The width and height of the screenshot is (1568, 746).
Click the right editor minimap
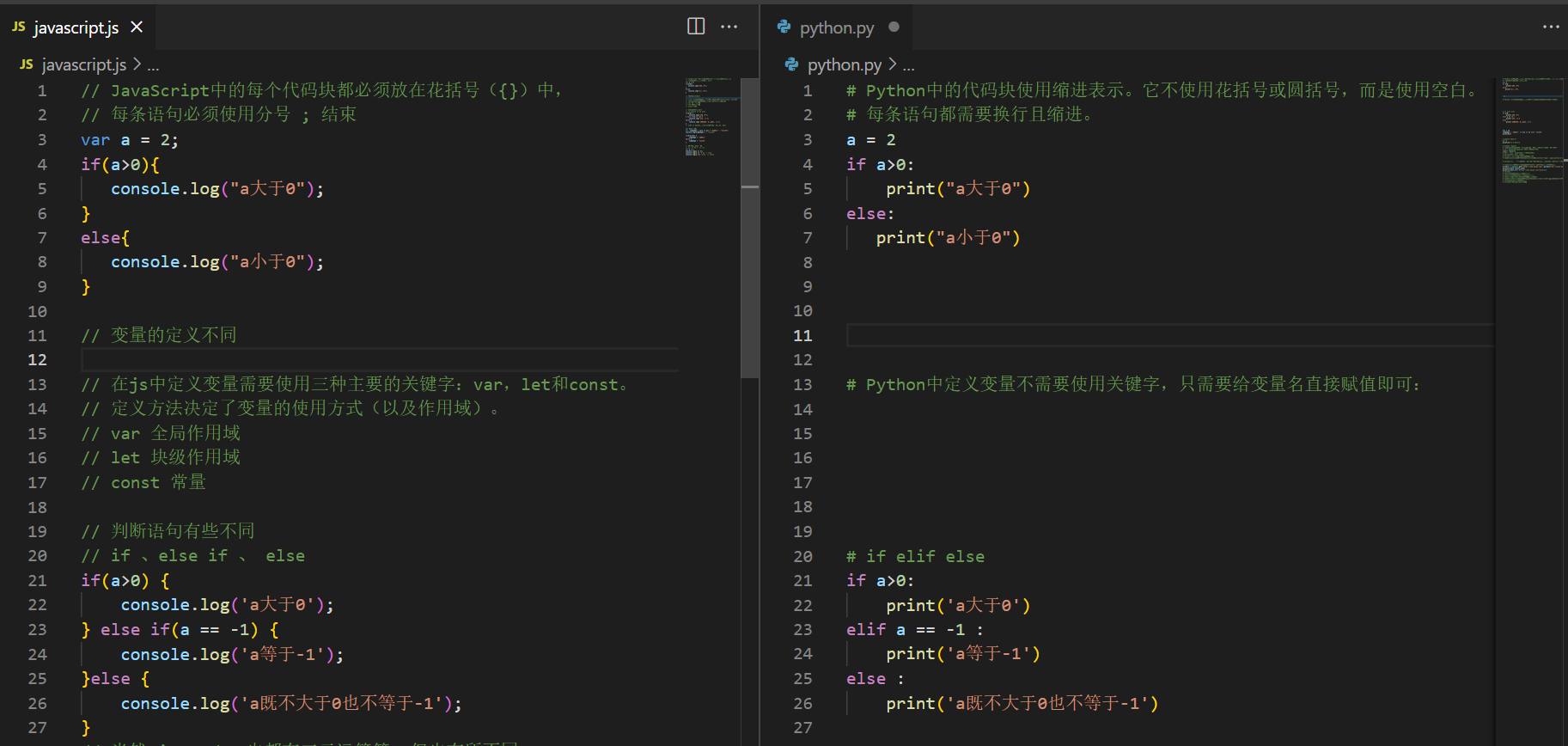click(1532, 129)
